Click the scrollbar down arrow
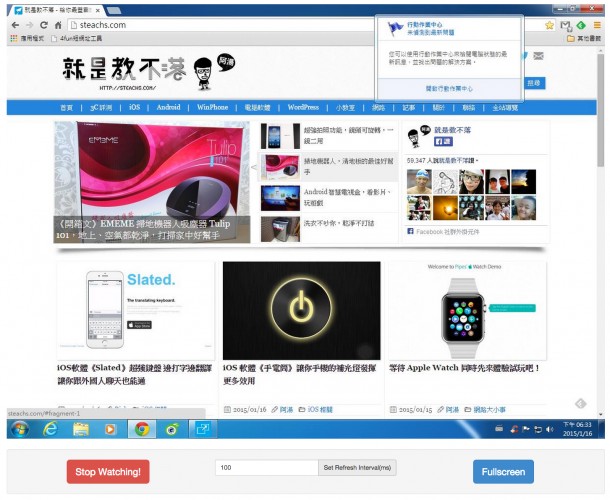Screen dimensions: 610x500 click(601, 414)
